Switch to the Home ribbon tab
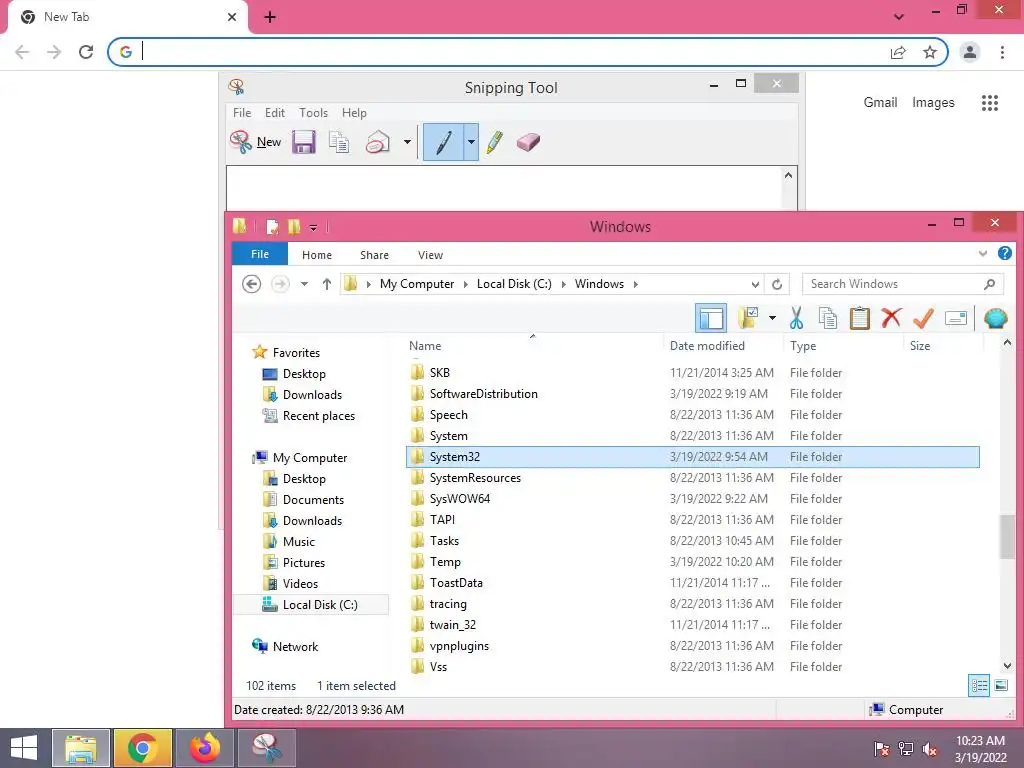 pyautogui.click(x=317, y=255)
